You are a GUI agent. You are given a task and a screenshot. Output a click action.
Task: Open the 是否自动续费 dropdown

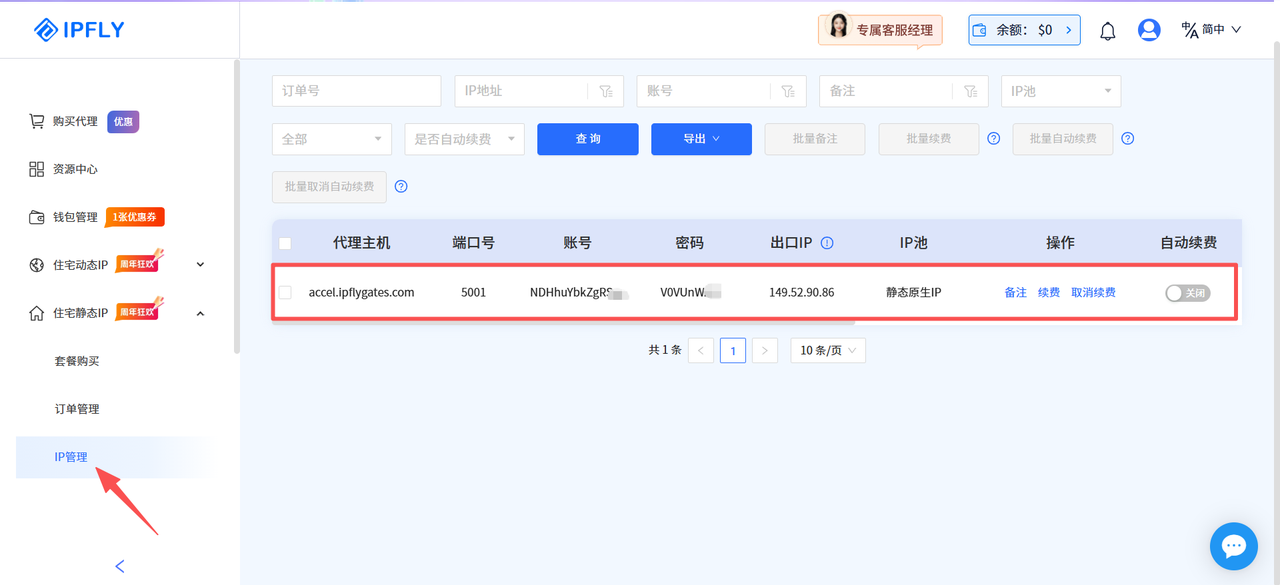(x=464, y=139)
